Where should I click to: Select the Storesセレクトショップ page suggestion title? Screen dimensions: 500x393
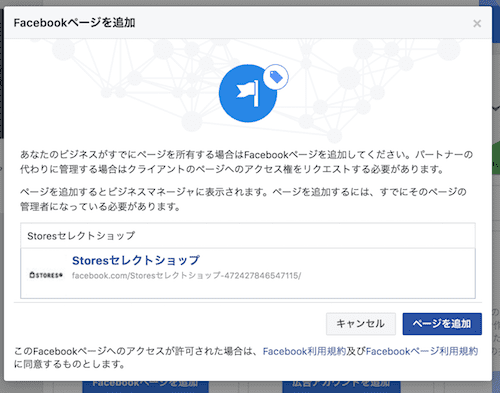136,260
